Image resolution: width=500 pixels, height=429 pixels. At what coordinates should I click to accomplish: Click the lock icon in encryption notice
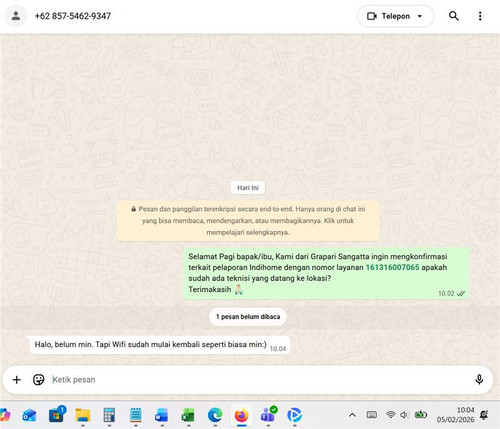click(x=133, y=209)
